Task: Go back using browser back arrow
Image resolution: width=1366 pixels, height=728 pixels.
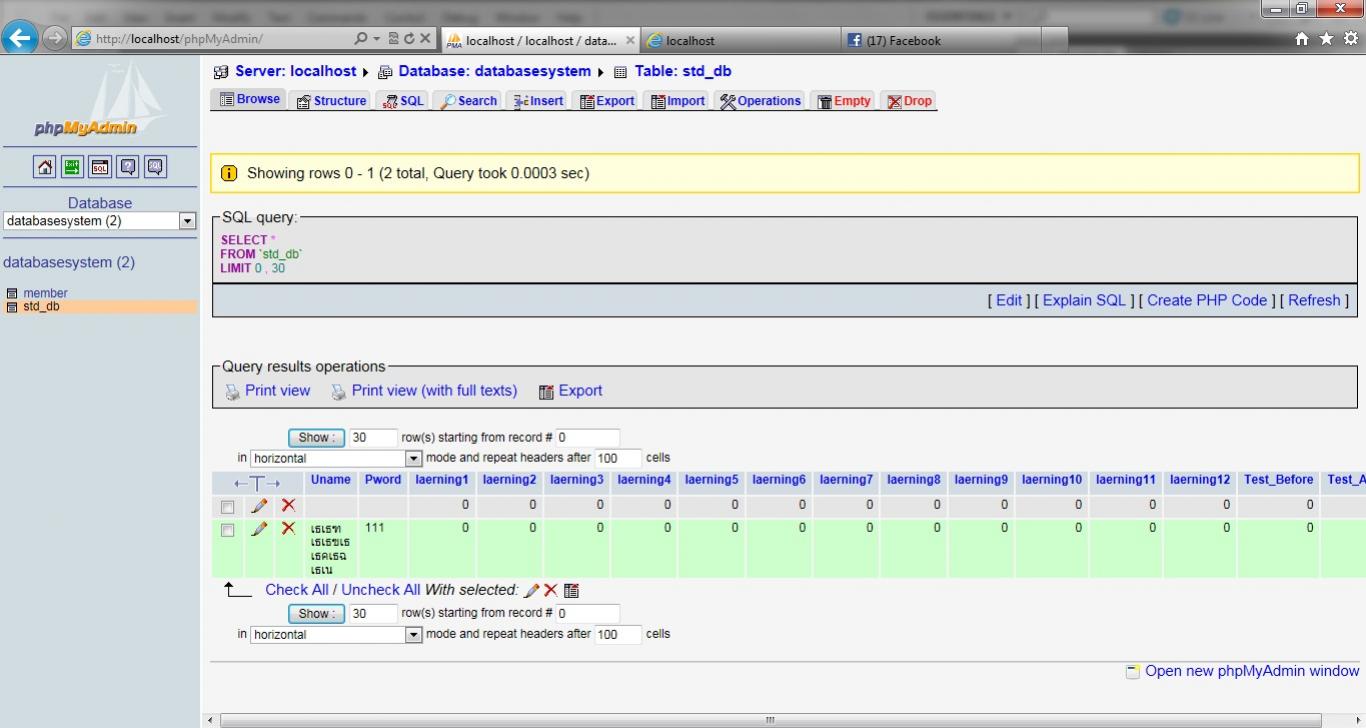Action: (x=20, y=38)
